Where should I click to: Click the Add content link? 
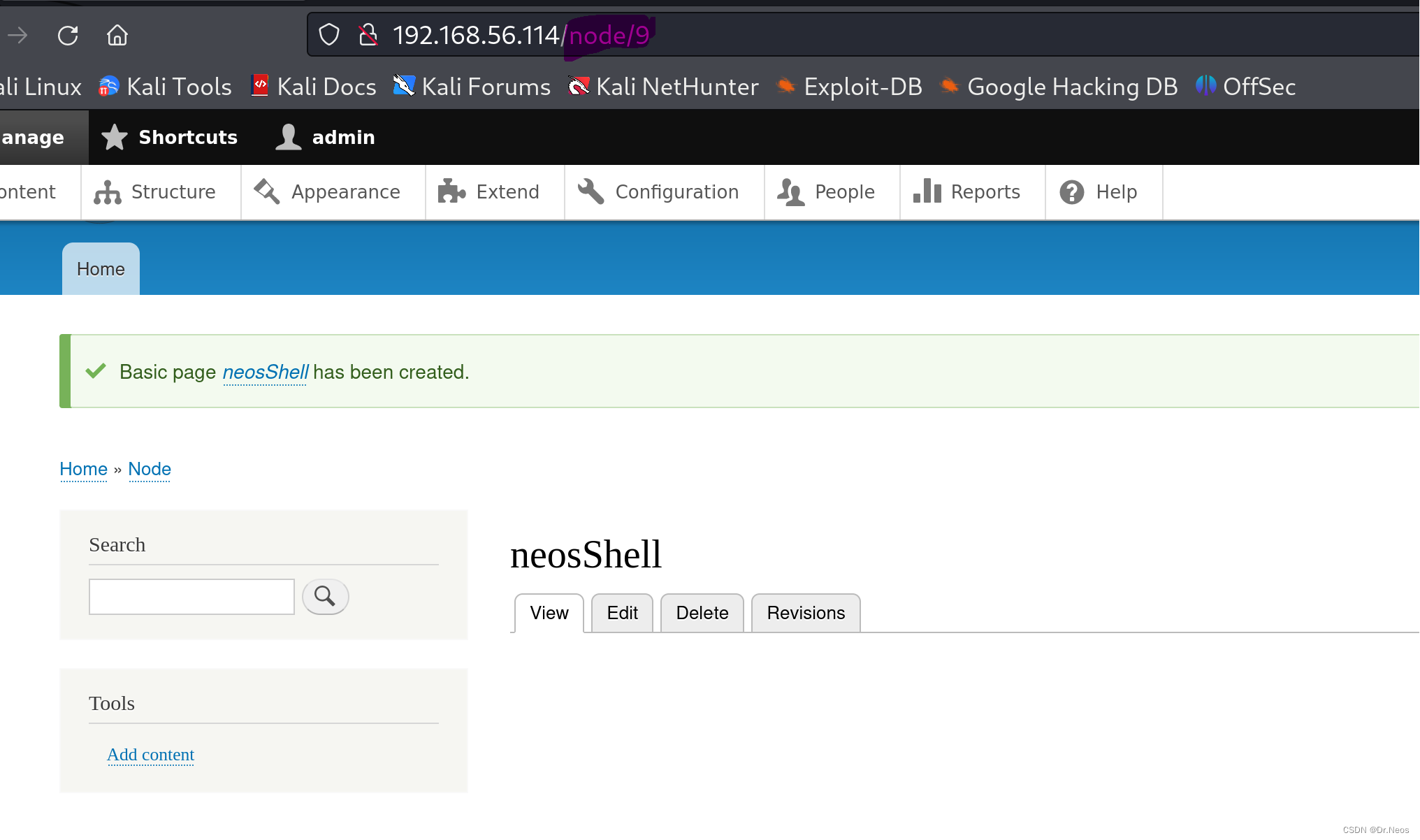(151, 754)
